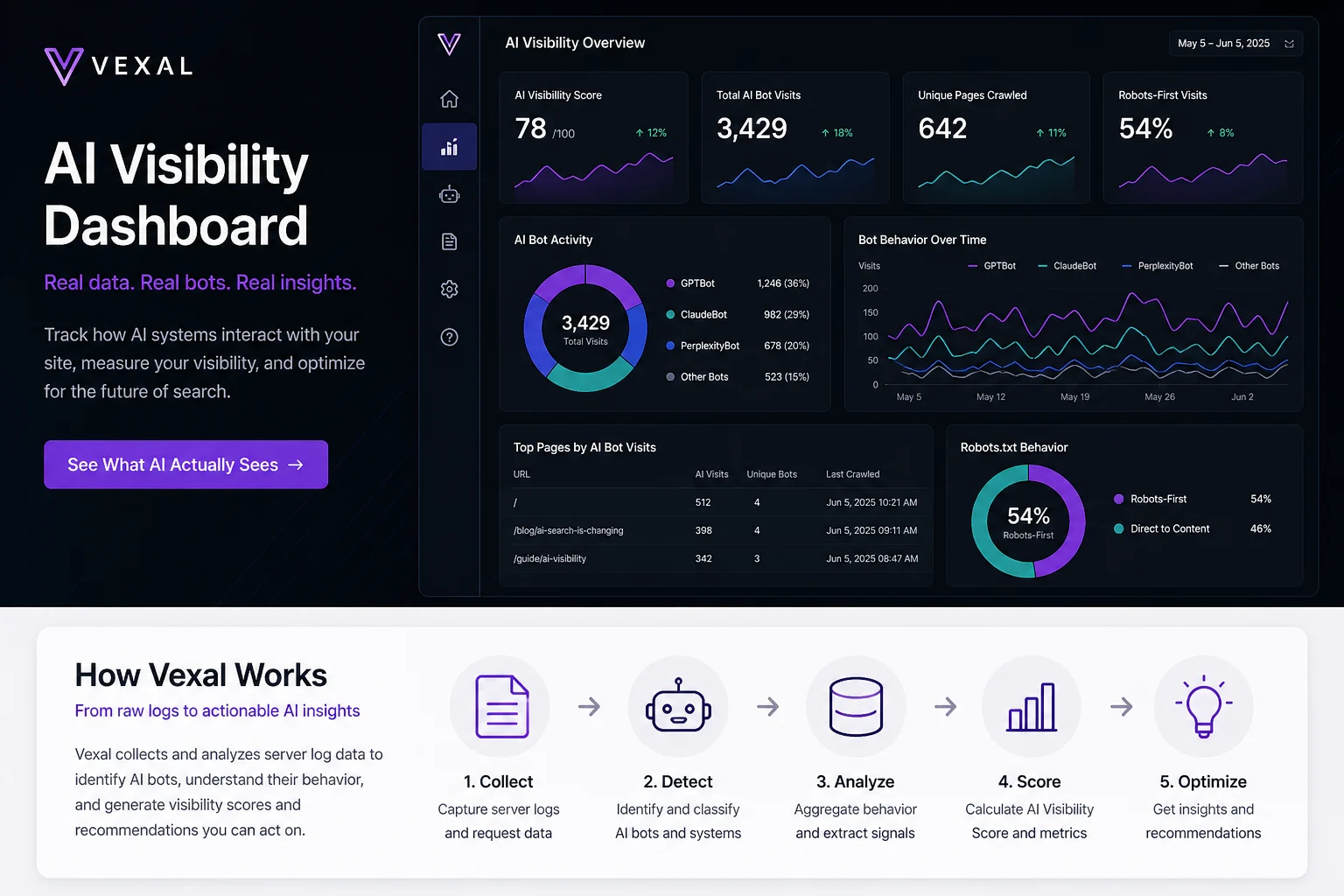Click From raw logs to actionable AI insights
Screen dimensions: 1344x896
pyautogui.click(x=217, y=710)
